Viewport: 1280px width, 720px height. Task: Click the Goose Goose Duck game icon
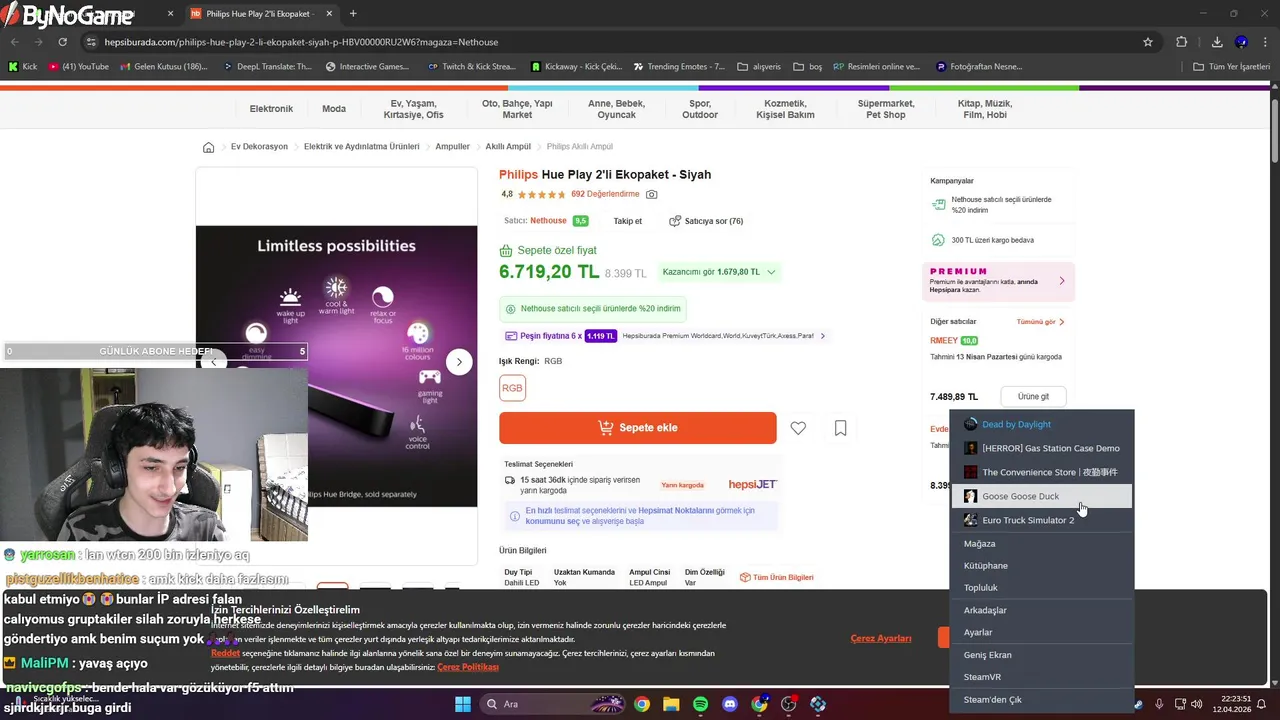[970, 496]
